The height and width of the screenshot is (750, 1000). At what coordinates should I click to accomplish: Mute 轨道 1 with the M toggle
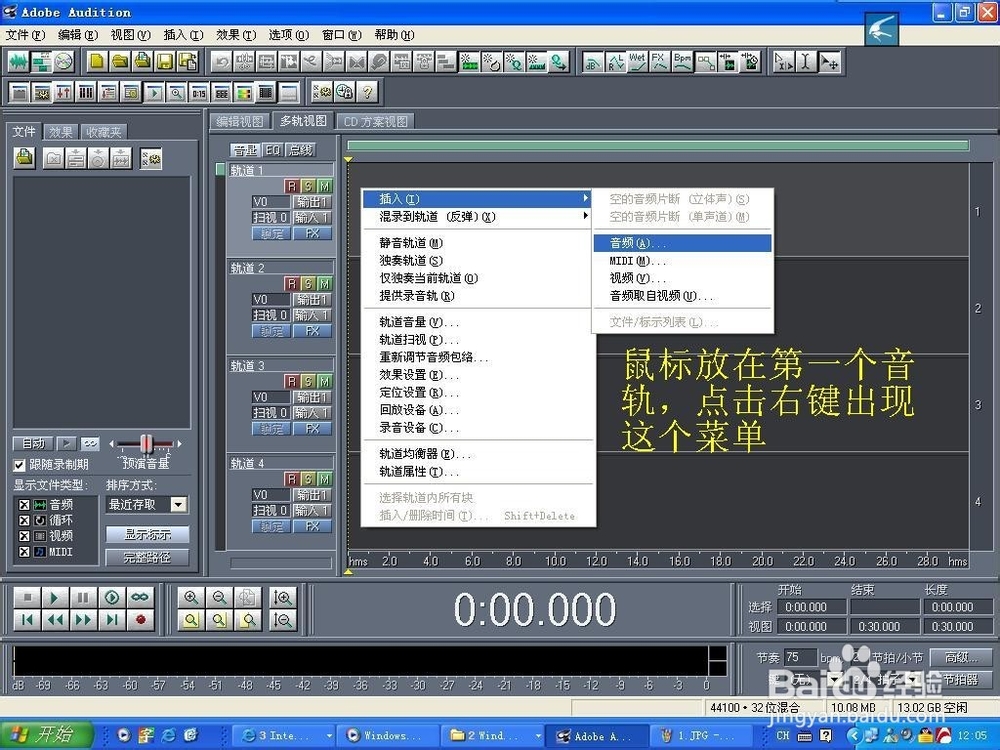pyautogui.click(x=324, y=187)
